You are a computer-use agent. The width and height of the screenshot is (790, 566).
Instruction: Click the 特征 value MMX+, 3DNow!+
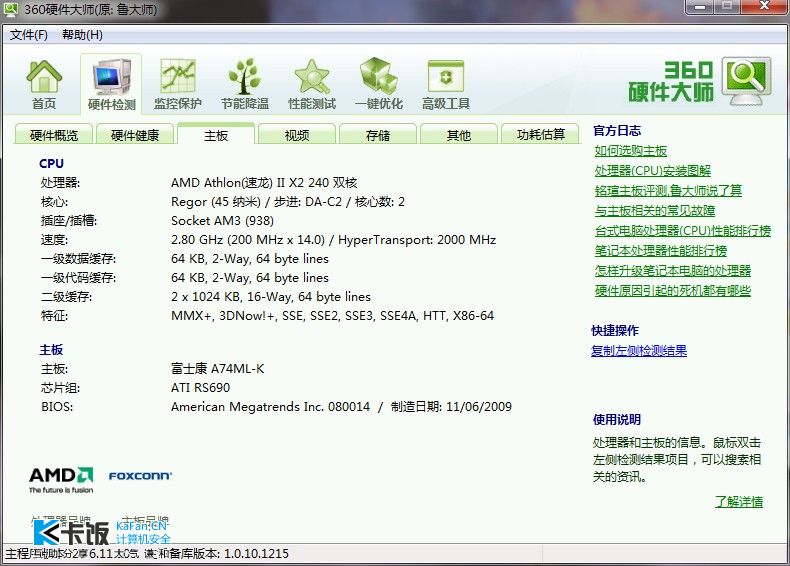point(333,316)
